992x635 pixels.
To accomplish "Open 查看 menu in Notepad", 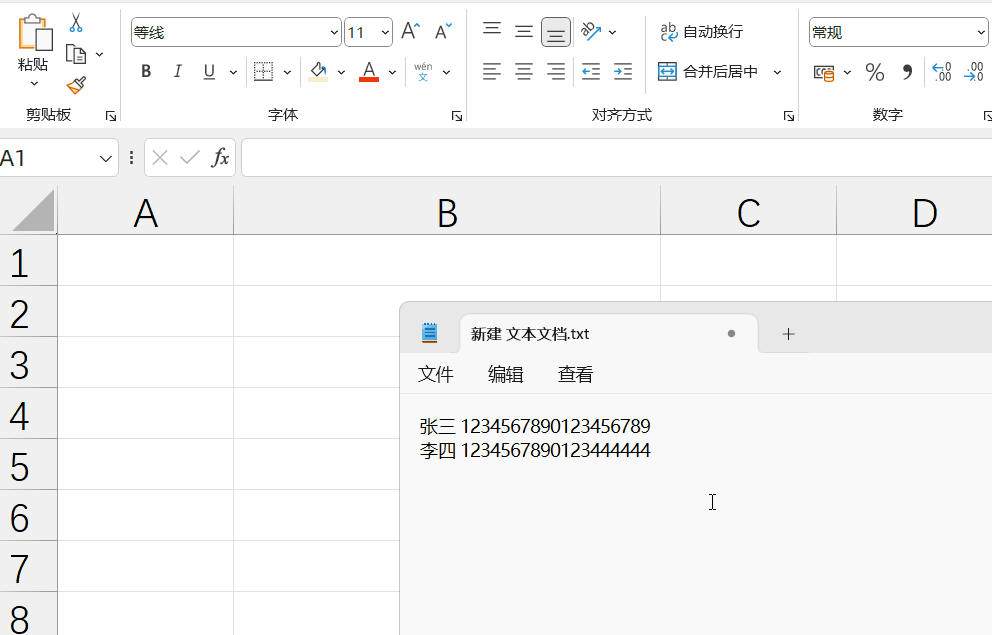I will coord(575,374).
